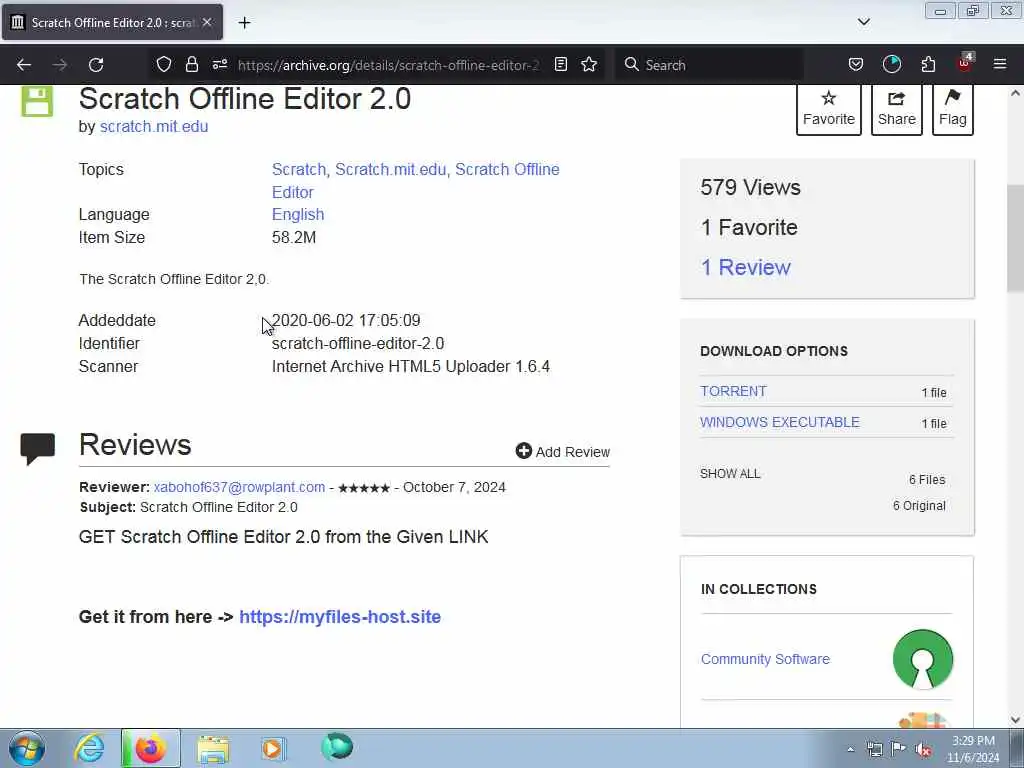Click the padlock site security icon
This screenshot has width=1024, height=768.
191,64
